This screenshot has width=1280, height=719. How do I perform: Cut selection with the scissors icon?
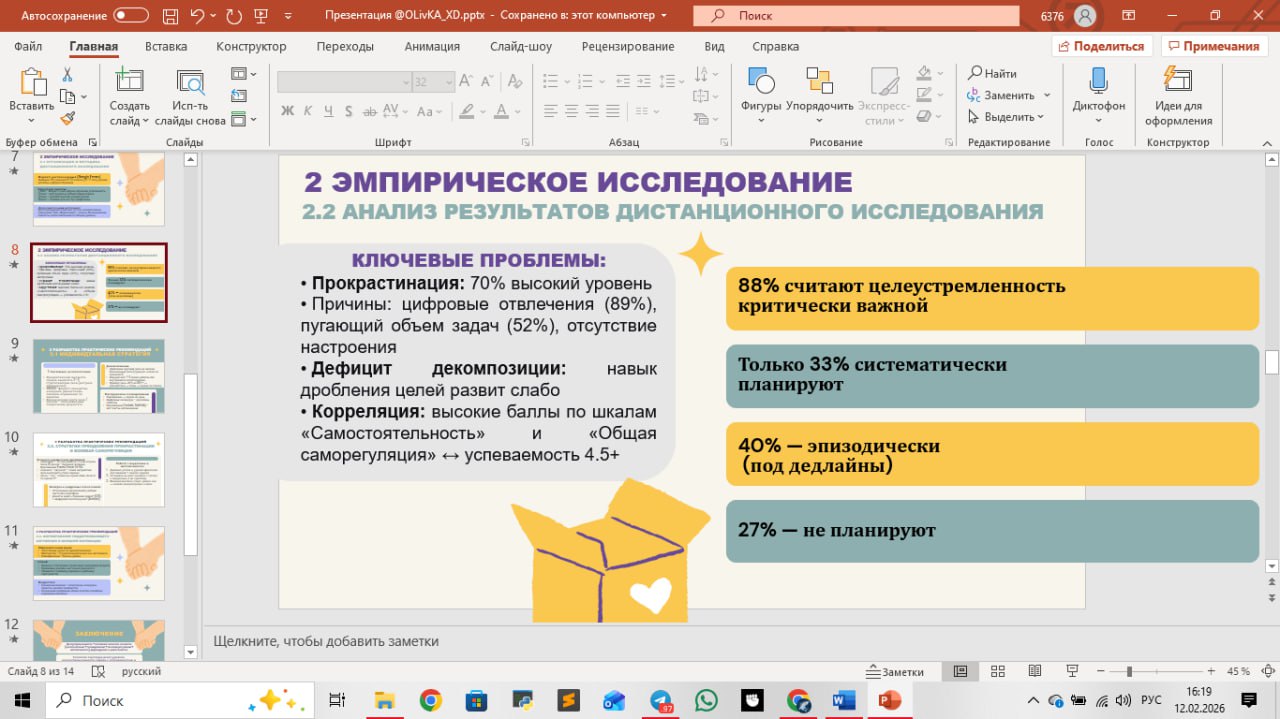tap(67, 75)
